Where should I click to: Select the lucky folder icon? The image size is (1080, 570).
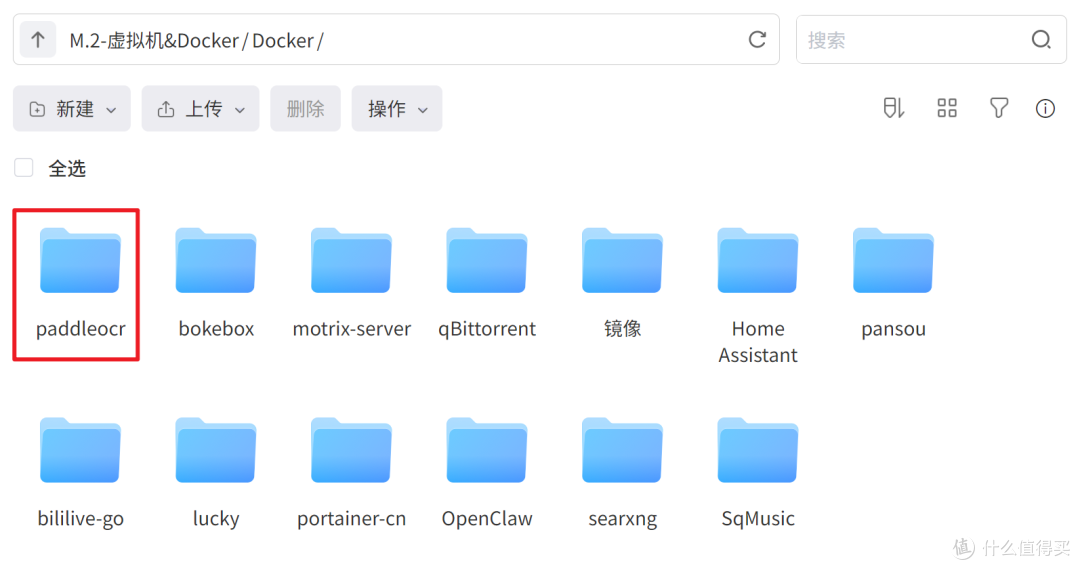[x=216, y=450]
